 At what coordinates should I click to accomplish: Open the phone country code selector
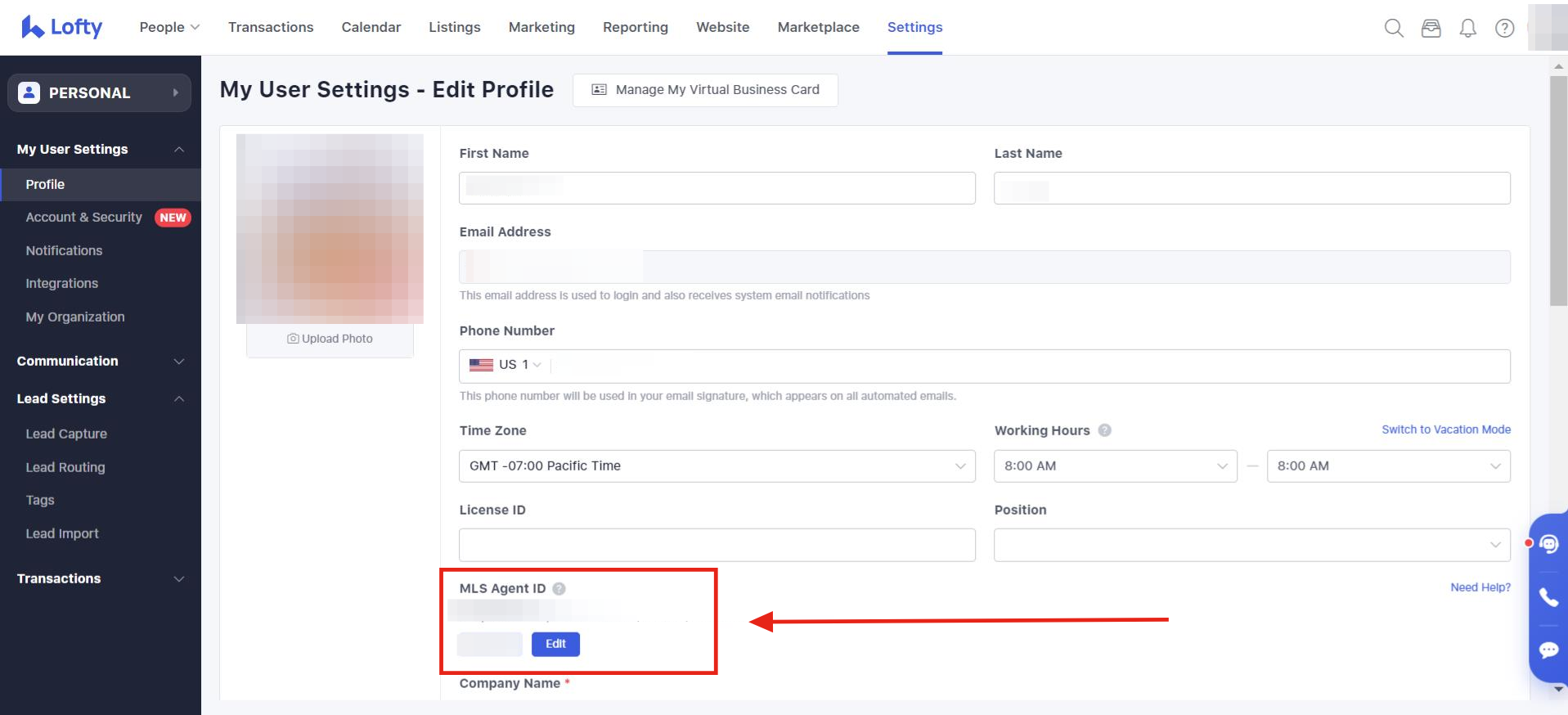(x=505, y=365)
